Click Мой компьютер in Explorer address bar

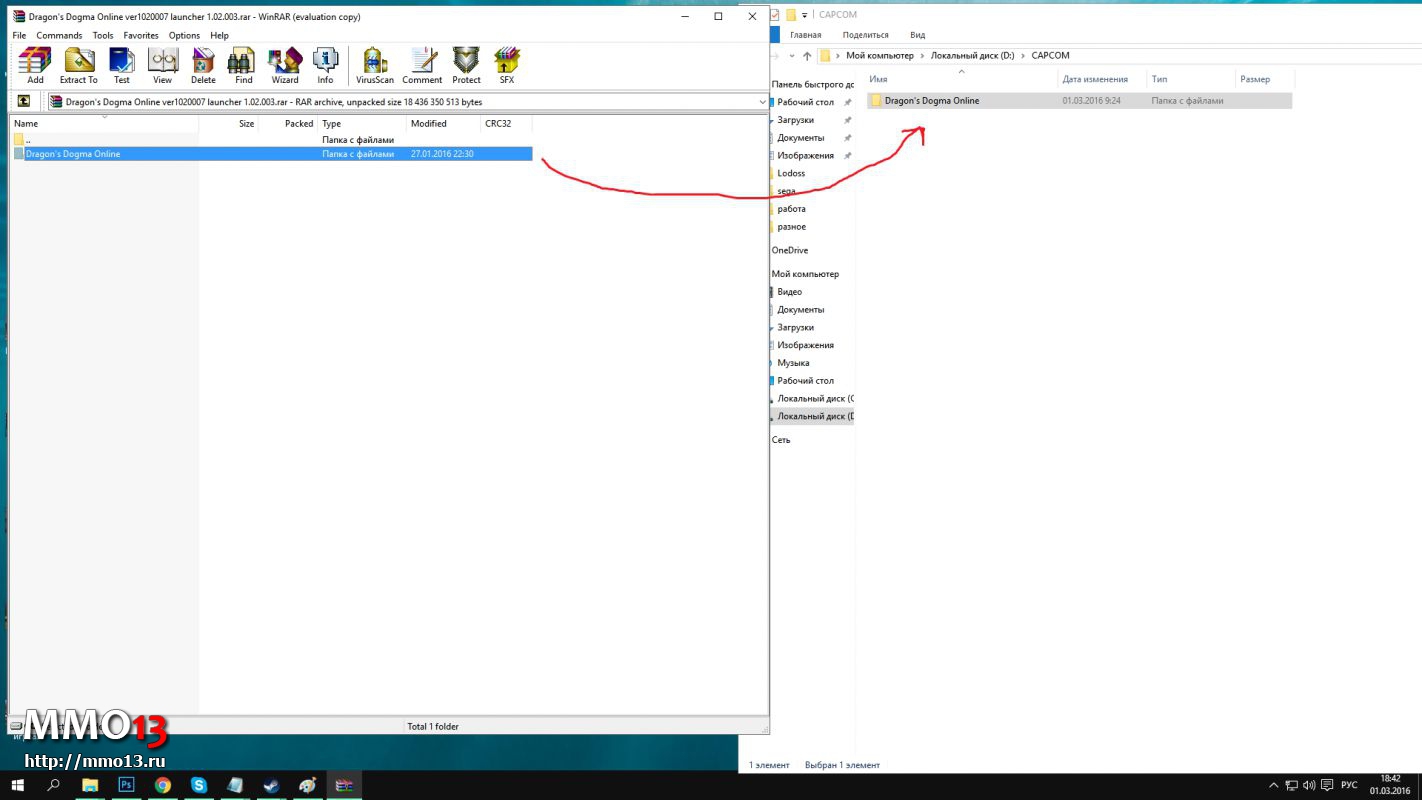point(879,56)
